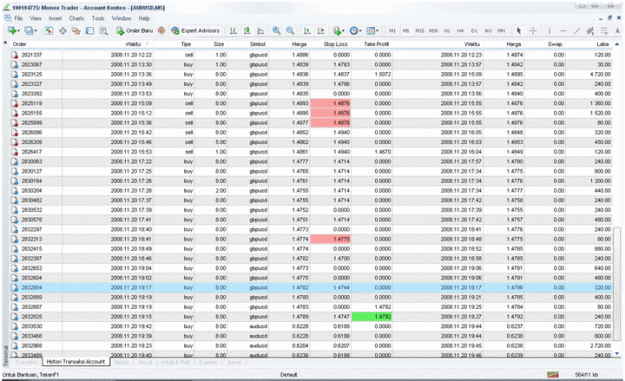Toggle the MN timeframe
The image size is (625, 381).
coord(501,31)
